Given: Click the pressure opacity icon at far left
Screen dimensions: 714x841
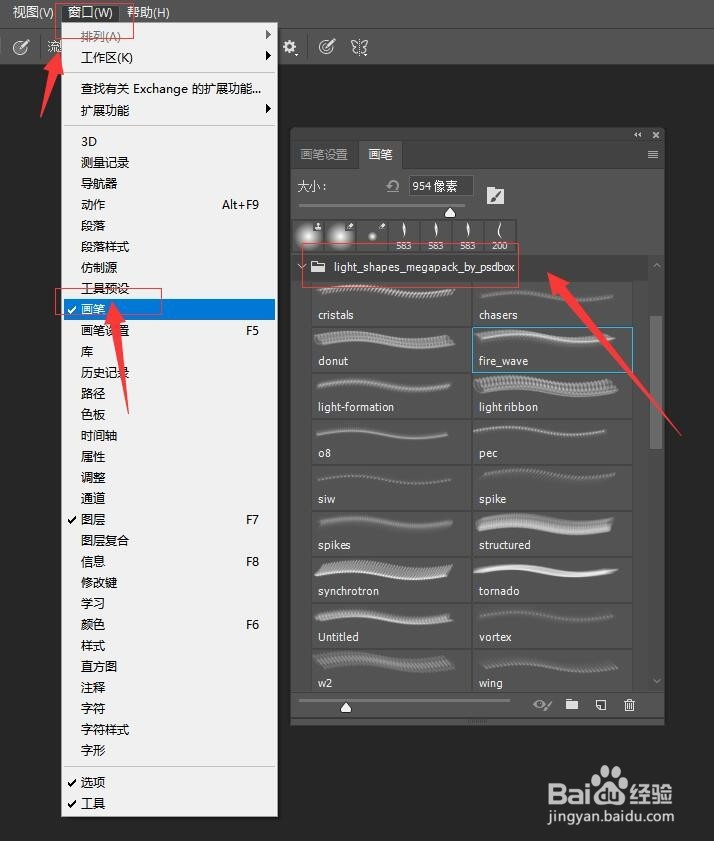Looking at the screenshot, I should pyautogui.click(x=21, y=48).
